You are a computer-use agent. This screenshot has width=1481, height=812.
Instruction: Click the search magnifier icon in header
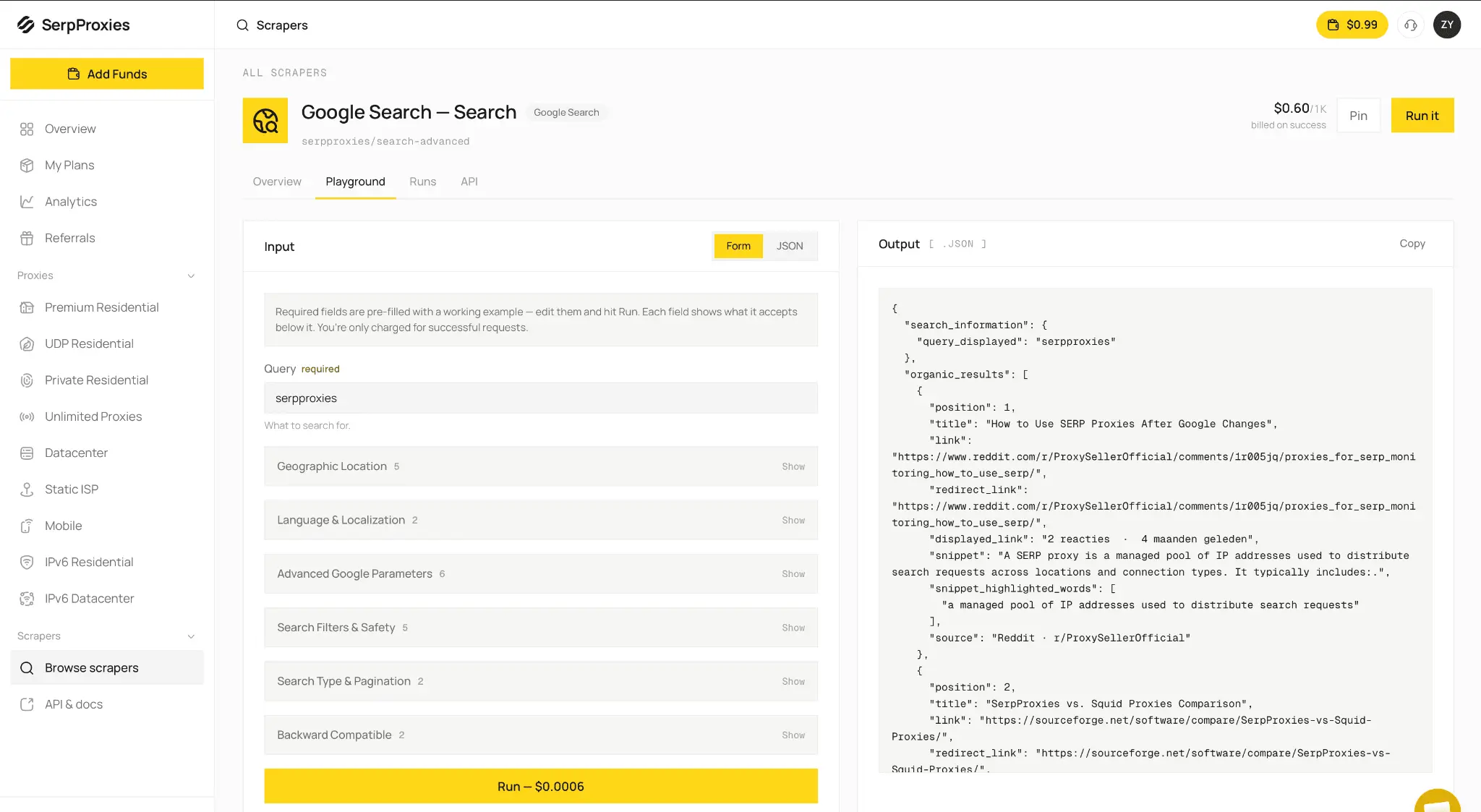(x=242, y=25)
